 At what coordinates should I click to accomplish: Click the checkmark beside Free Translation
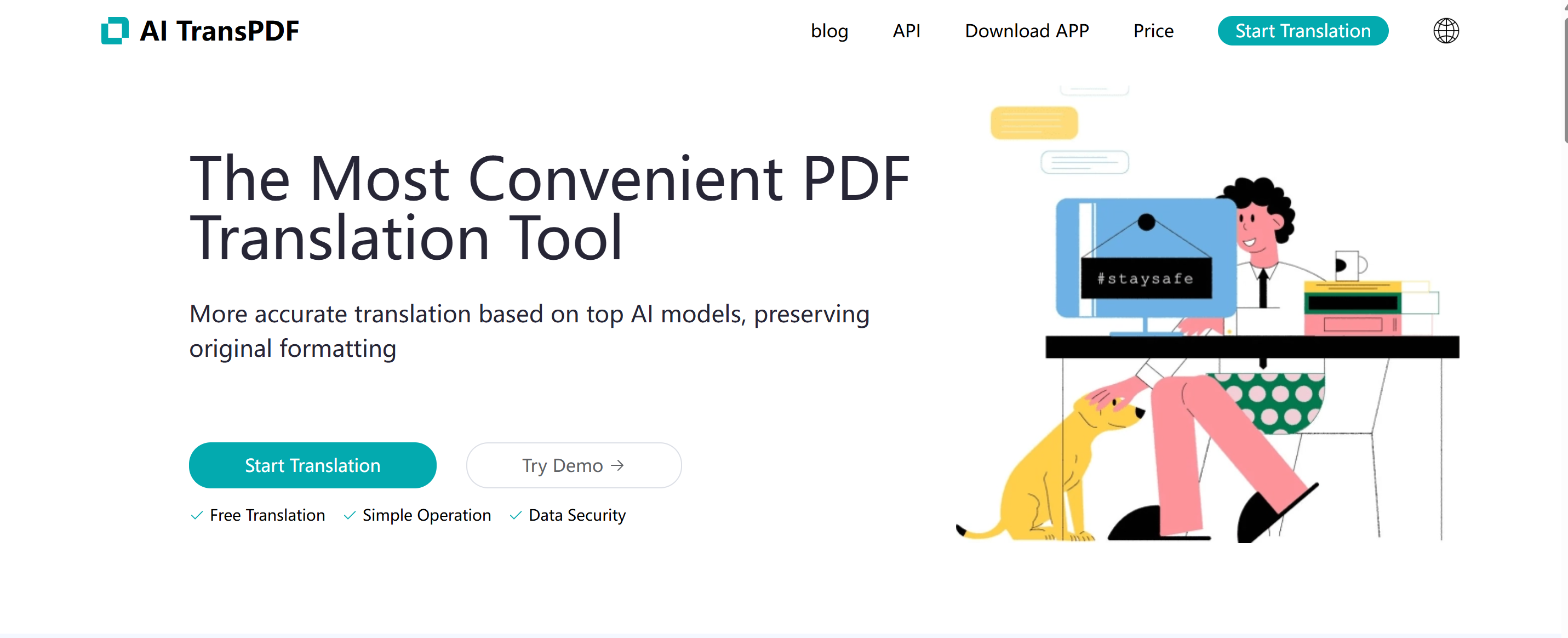(197, 515)
